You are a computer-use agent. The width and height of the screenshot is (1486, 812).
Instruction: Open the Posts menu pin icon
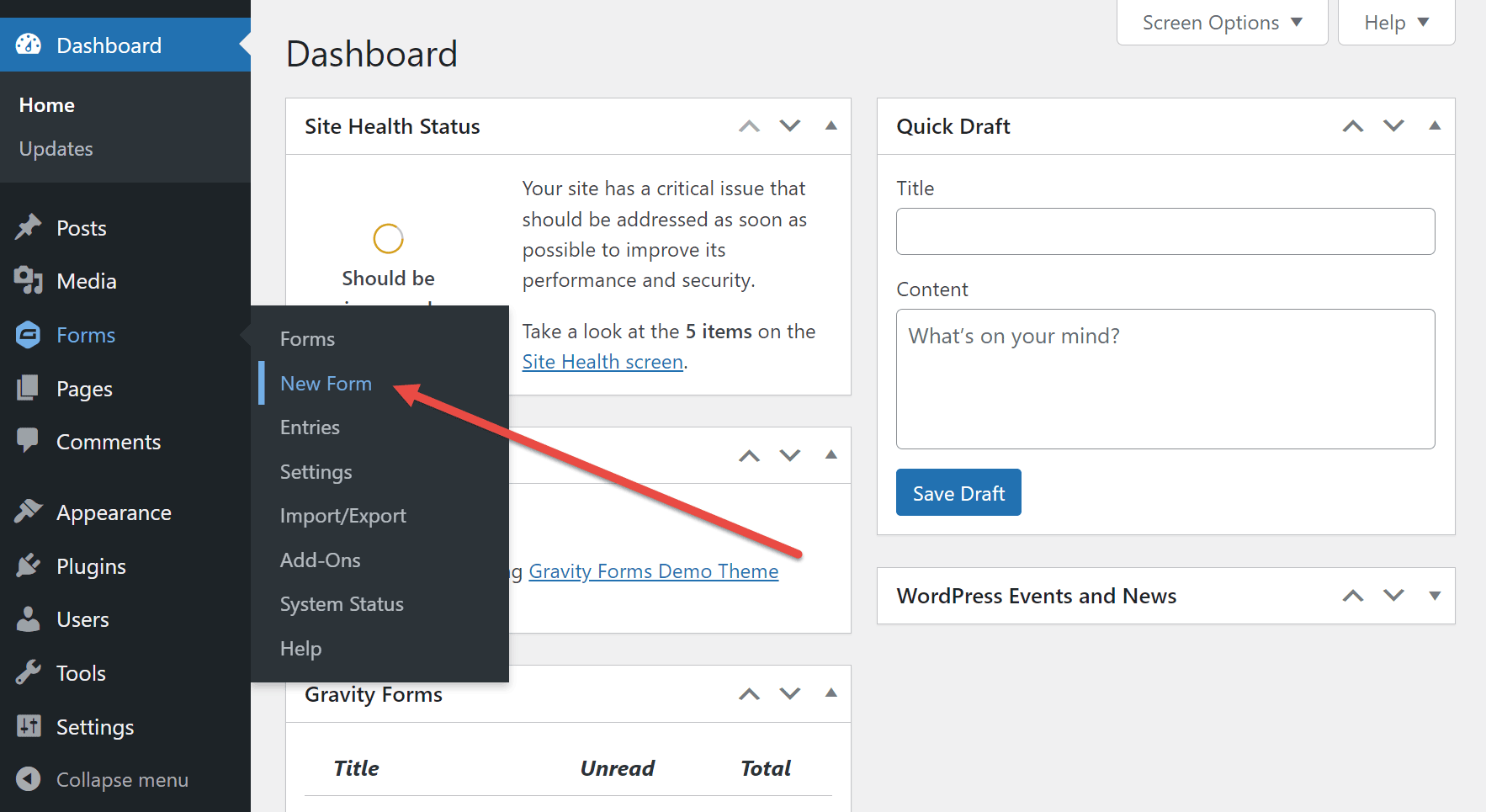pyautogui.click(x=29, y=227)
